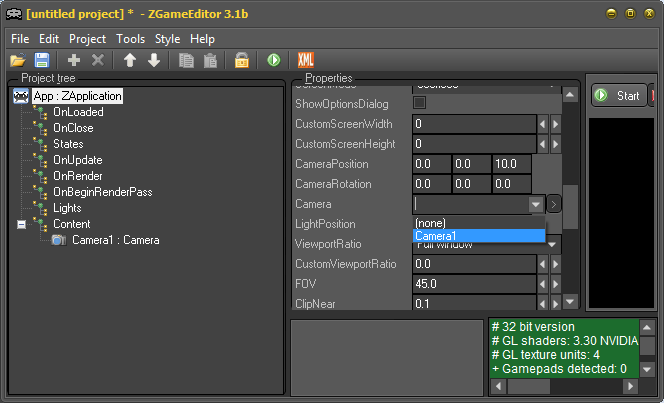Decrease CustomScreenWidth with left arrow
This screenshot has width=664, height=403.
542,124
